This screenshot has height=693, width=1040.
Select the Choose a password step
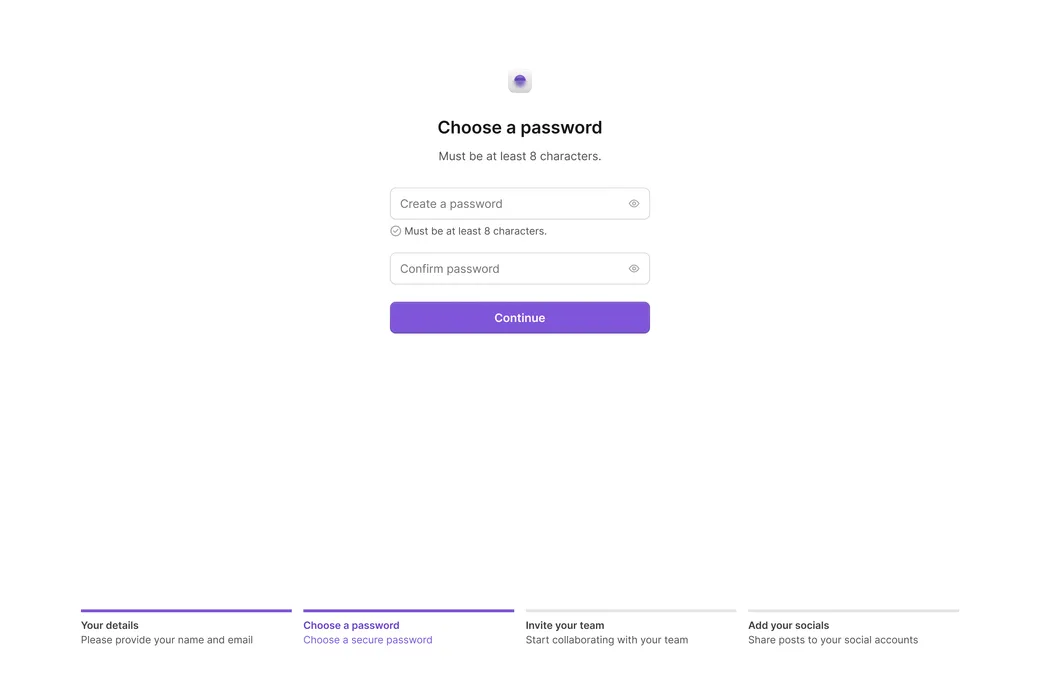[x=351, y=625]
